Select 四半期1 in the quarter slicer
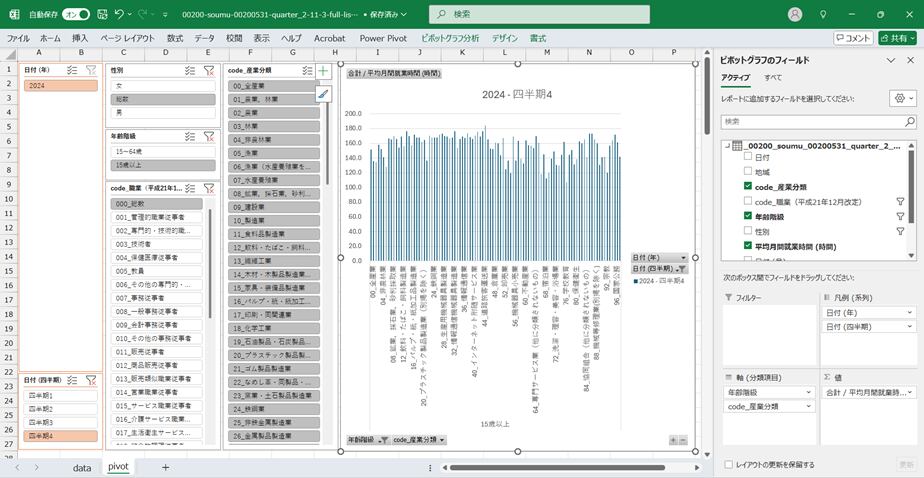The width and height of the screenshot is (924, 478). coord(60,396)
